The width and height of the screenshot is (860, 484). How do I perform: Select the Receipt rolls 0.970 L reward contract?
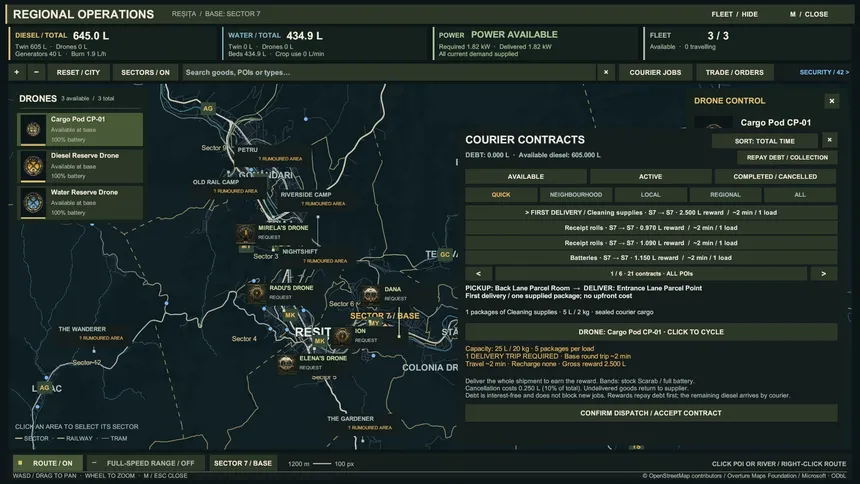[x=651, y=228]
